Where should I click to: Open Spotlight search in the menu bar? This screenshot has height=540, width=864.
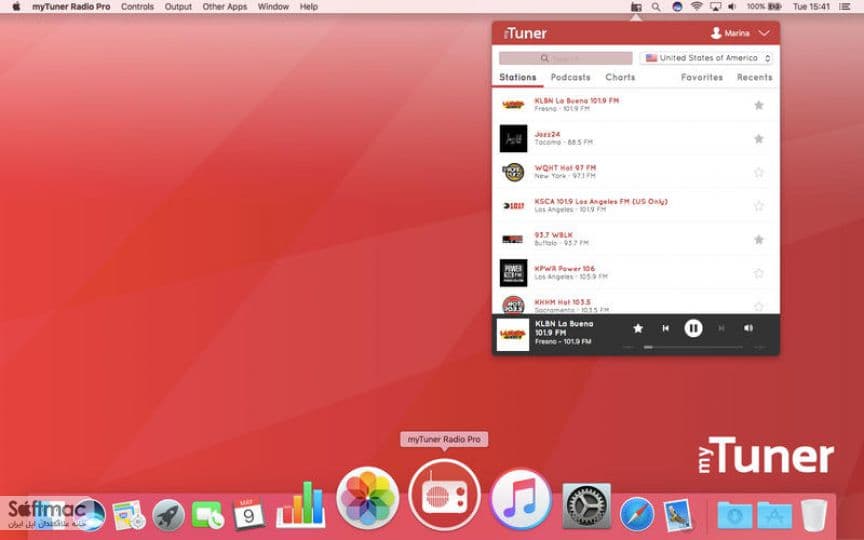(x=656, y=7)
